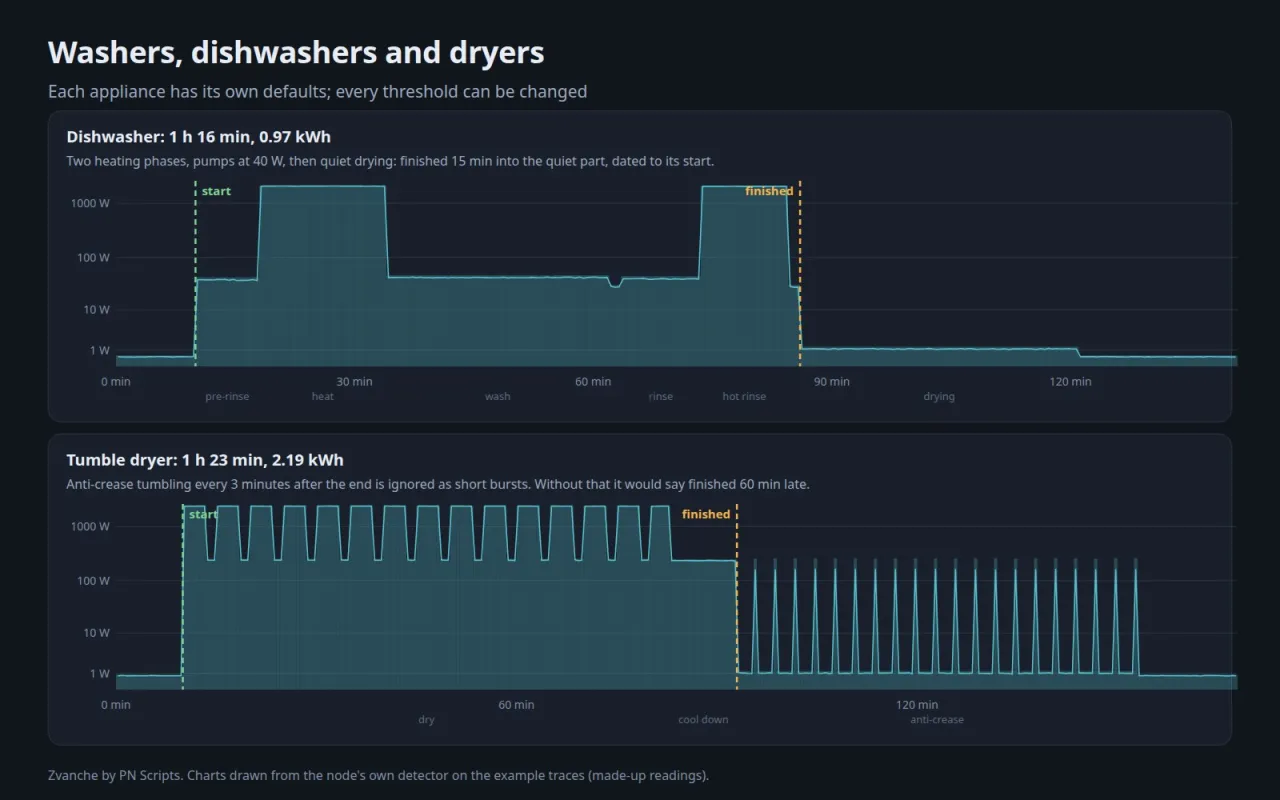Click the dishwasher '1000 W' axis label
1280x800 pixels.
click(91, 203)
